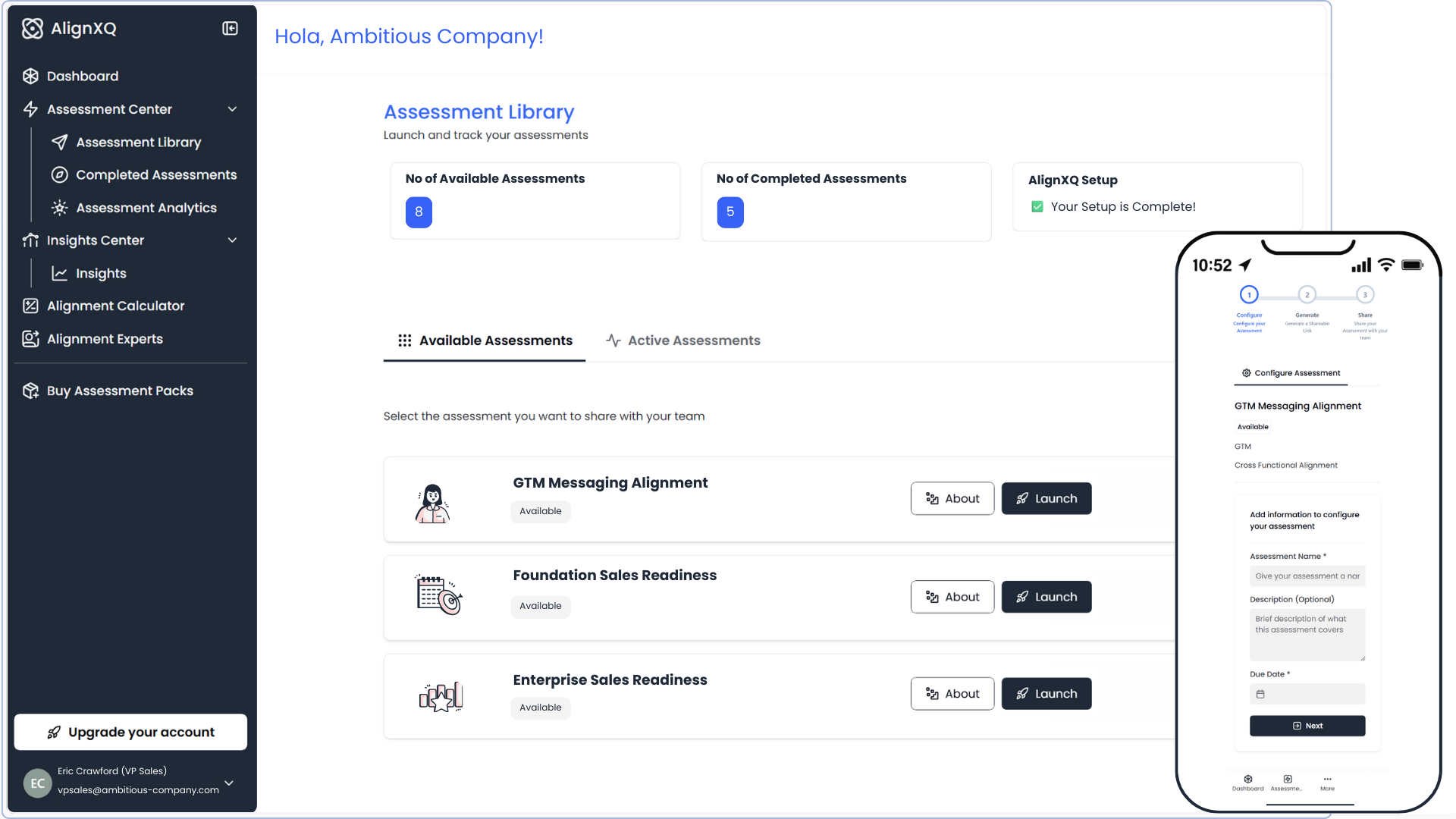Launch the GTM Messaging Alignment assessment

coord(1046,499)
